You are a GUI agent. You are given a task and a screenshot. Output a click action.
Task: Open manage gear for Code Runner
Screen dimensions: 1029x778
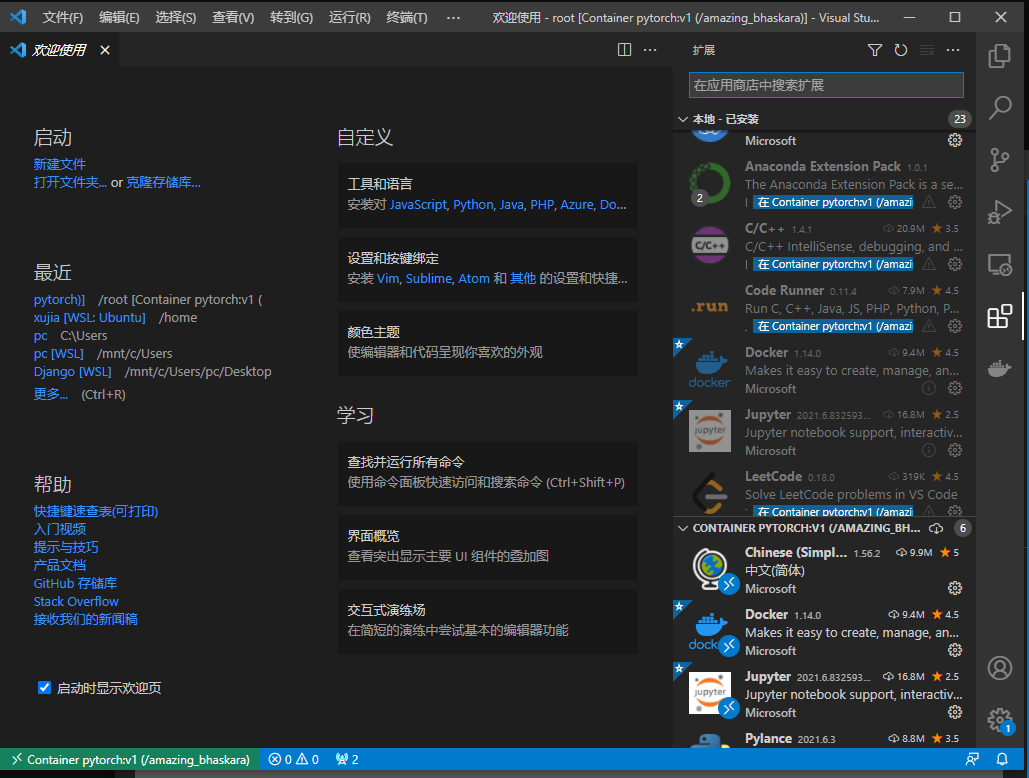click(955, 326)
